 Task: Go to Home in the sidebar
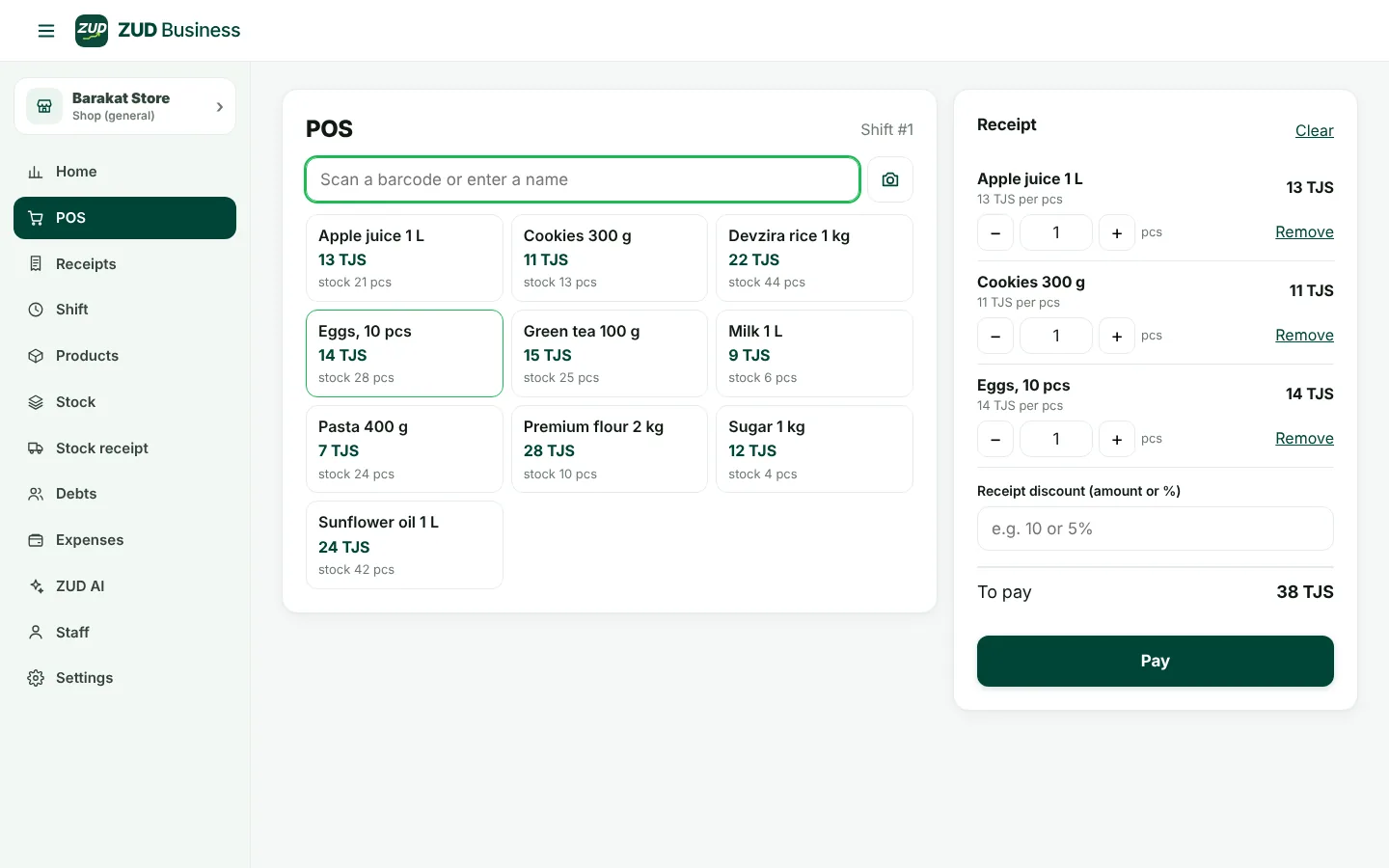tap(124, 172)
